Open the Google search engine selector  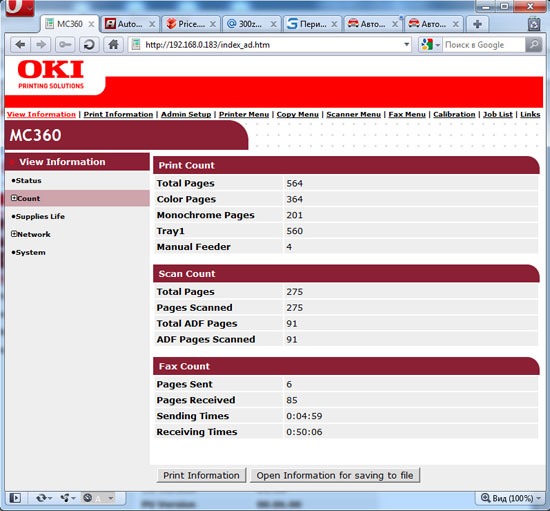pyautogui.click(x=430, y=45)
